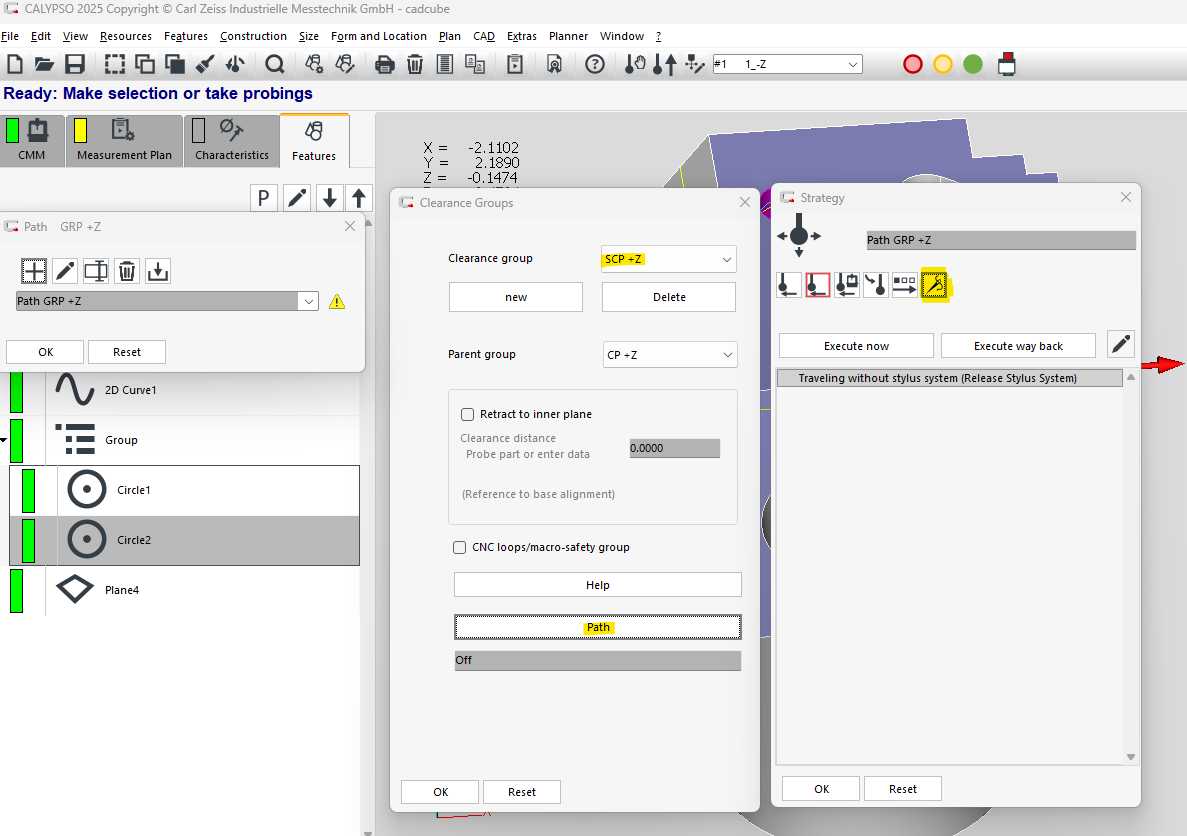The width and height of the screenshot is (1187, 836).
Task: Enable Retract to inner plane checkbox
Action: (x=467, y=414)
